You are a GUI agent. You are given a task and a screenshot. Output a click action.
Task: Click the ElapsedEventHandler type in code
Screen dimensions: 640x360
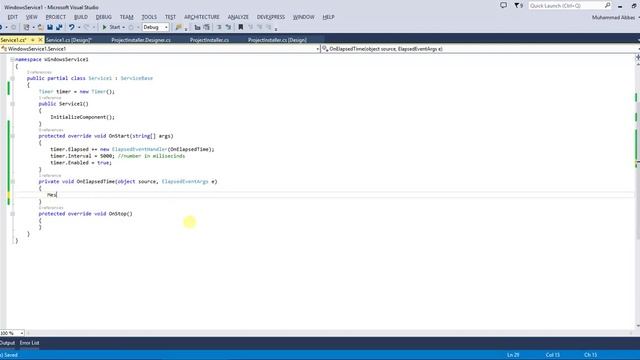140,149
